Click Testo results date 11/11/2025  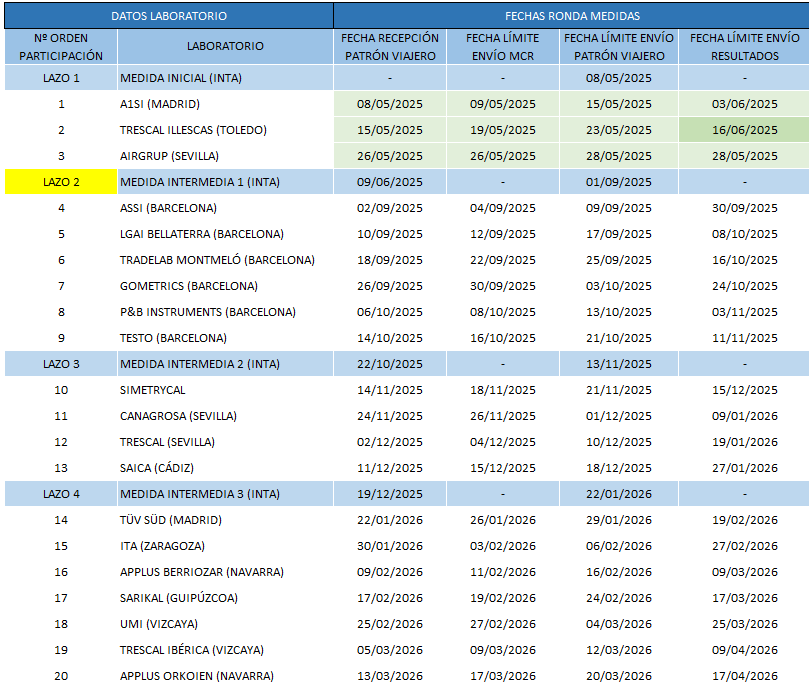point(745,338)
